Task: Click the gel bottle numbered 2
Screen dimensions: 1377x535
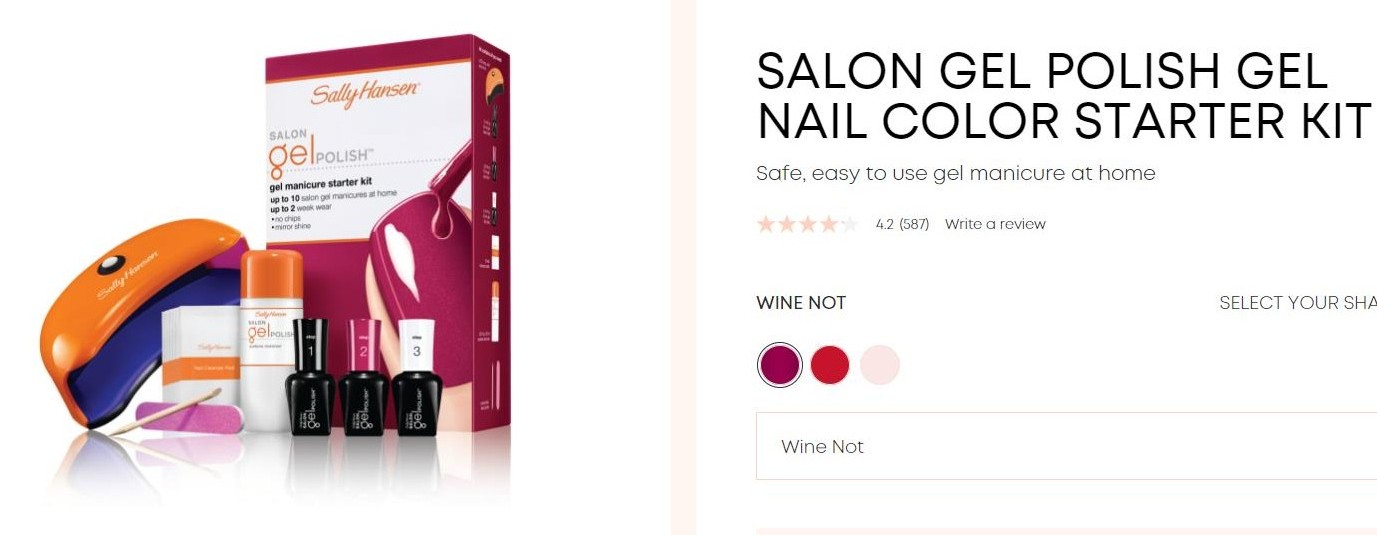Action: tap(363, 378)
